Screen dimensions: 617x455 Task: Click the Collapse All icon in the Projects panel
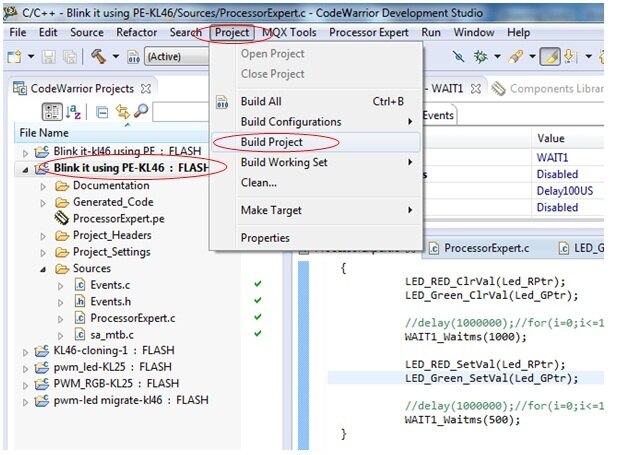[102, 113]
